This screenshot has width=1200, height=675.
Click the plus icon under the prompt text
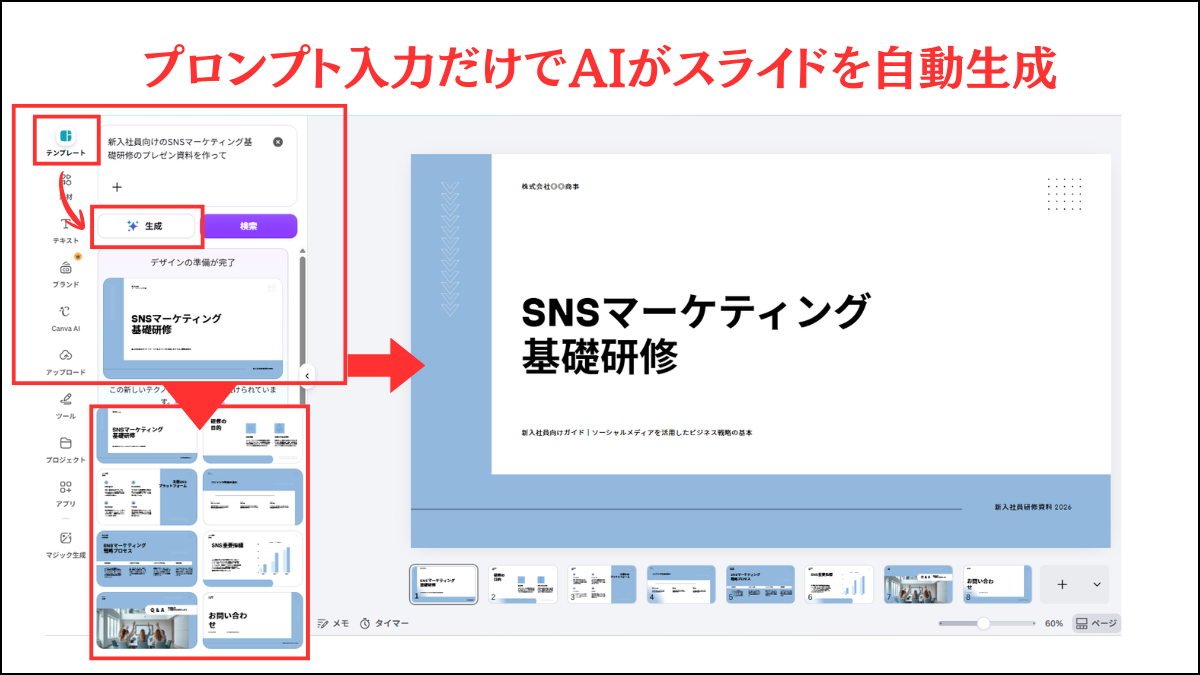[x=117, y=186]
